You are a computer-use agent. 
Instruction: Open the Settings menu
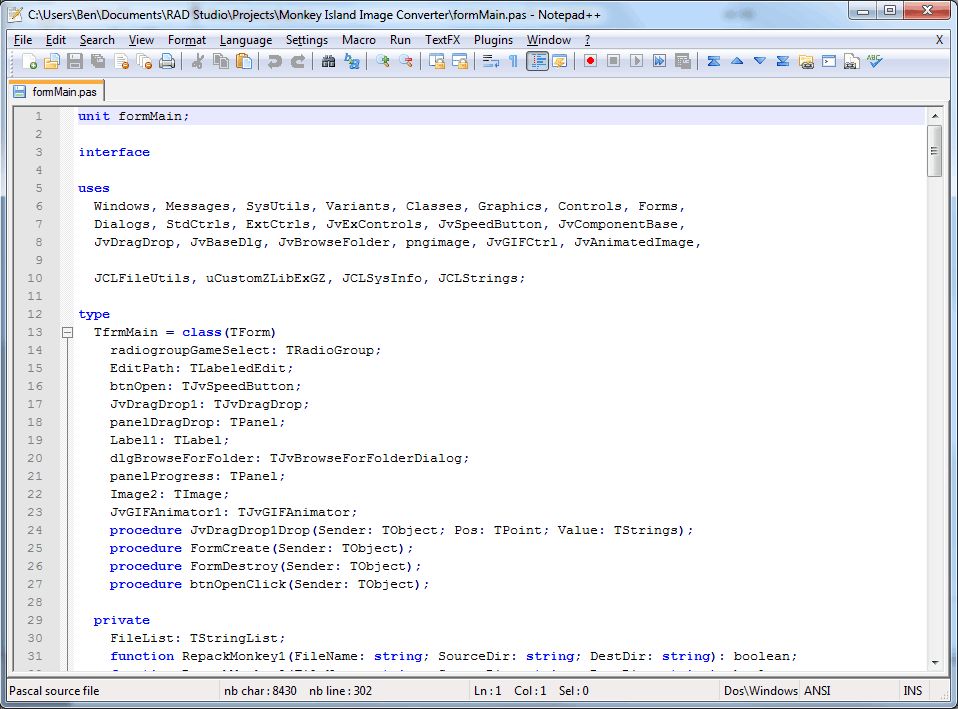pos(307,40)
